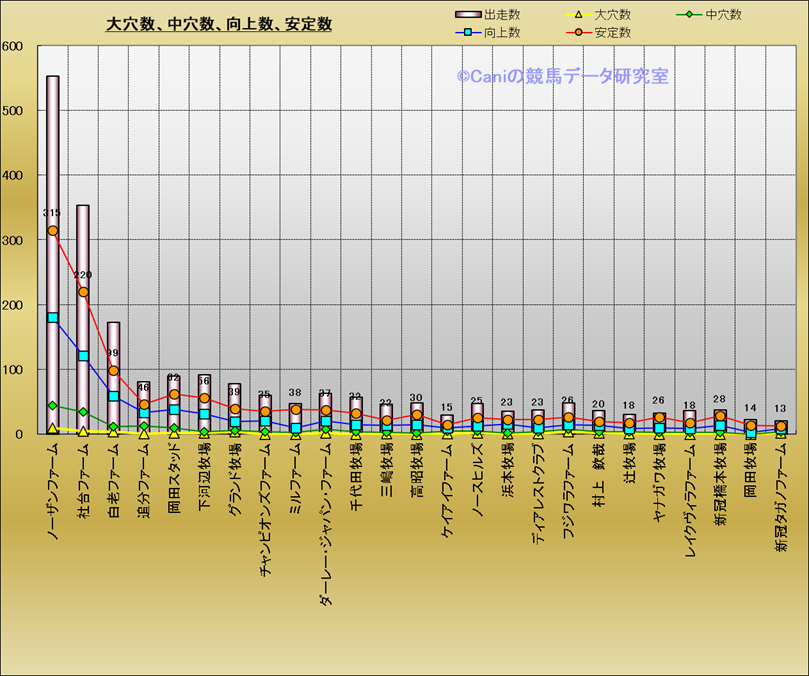The image size is (809, 676).
Task: Select the orange data point labeled 315
Action: (53, 231)
